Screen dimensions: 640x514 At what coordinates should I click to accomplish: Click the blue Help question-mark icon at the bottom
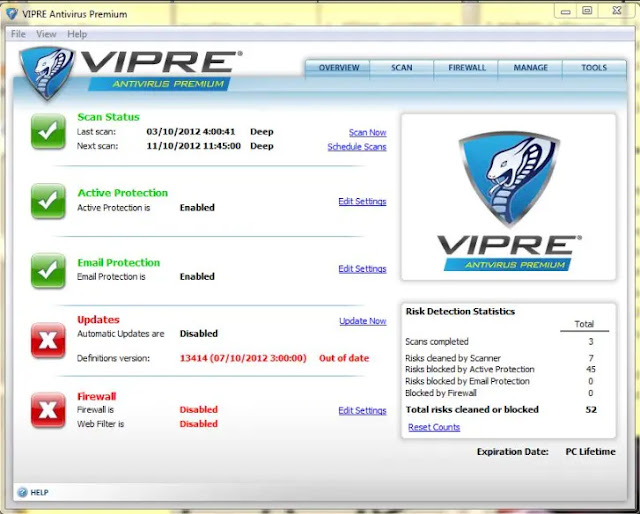coord(22,492)
